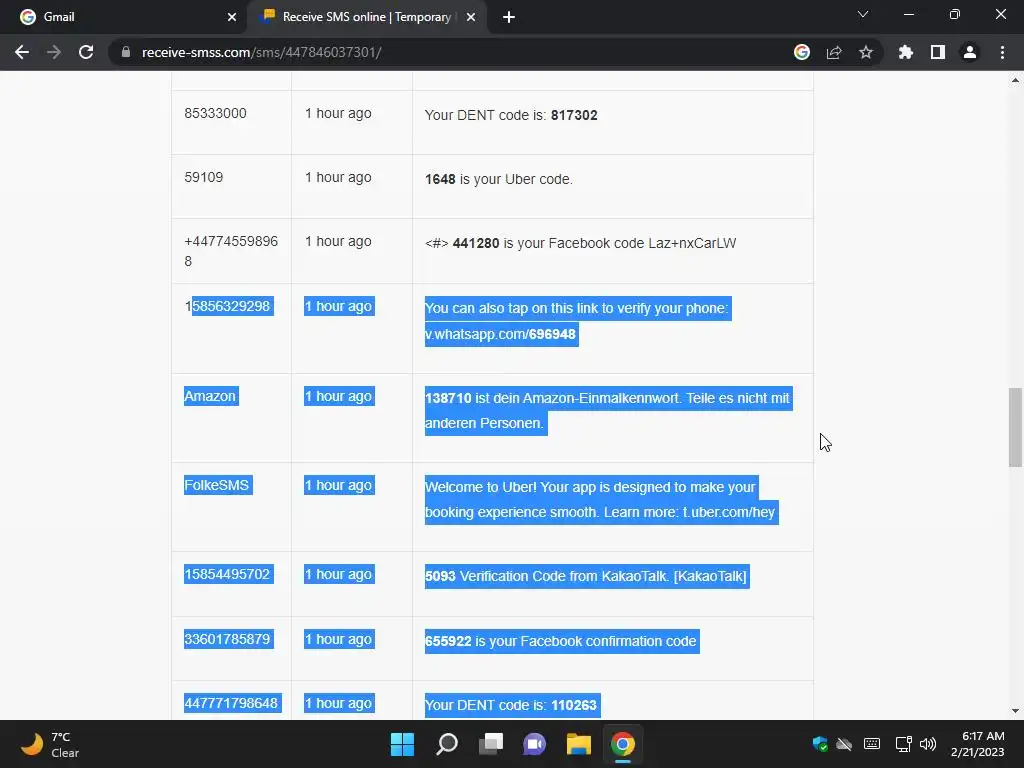Screen dimensions: 1024x768
Task: Click the 441280 Facebook code message
Action: point(581,243)
